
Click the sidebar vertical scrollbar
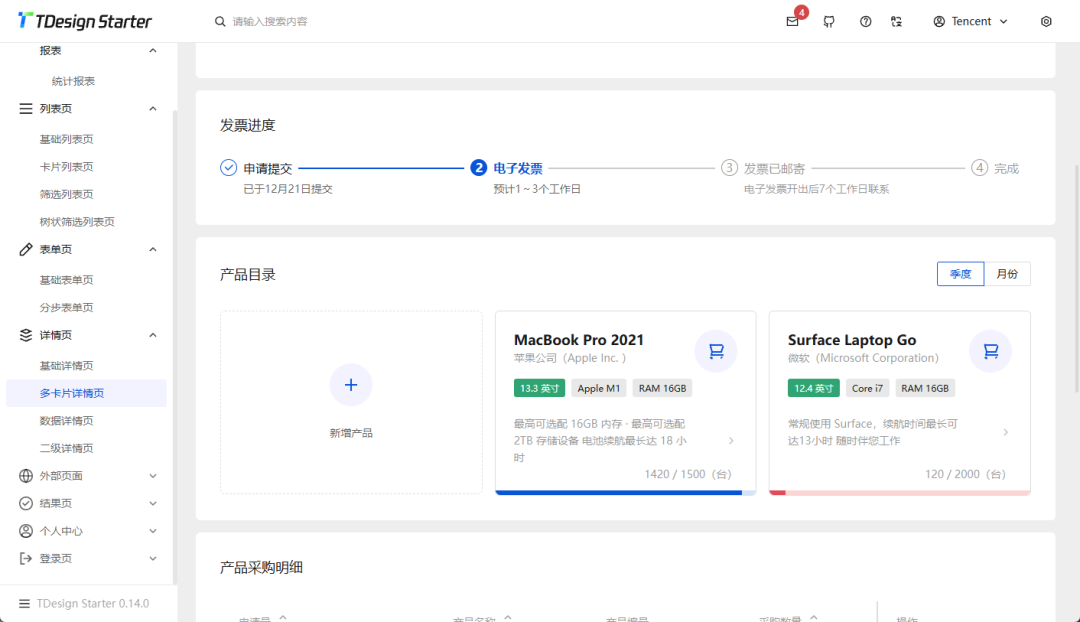[x=175, y=347]
